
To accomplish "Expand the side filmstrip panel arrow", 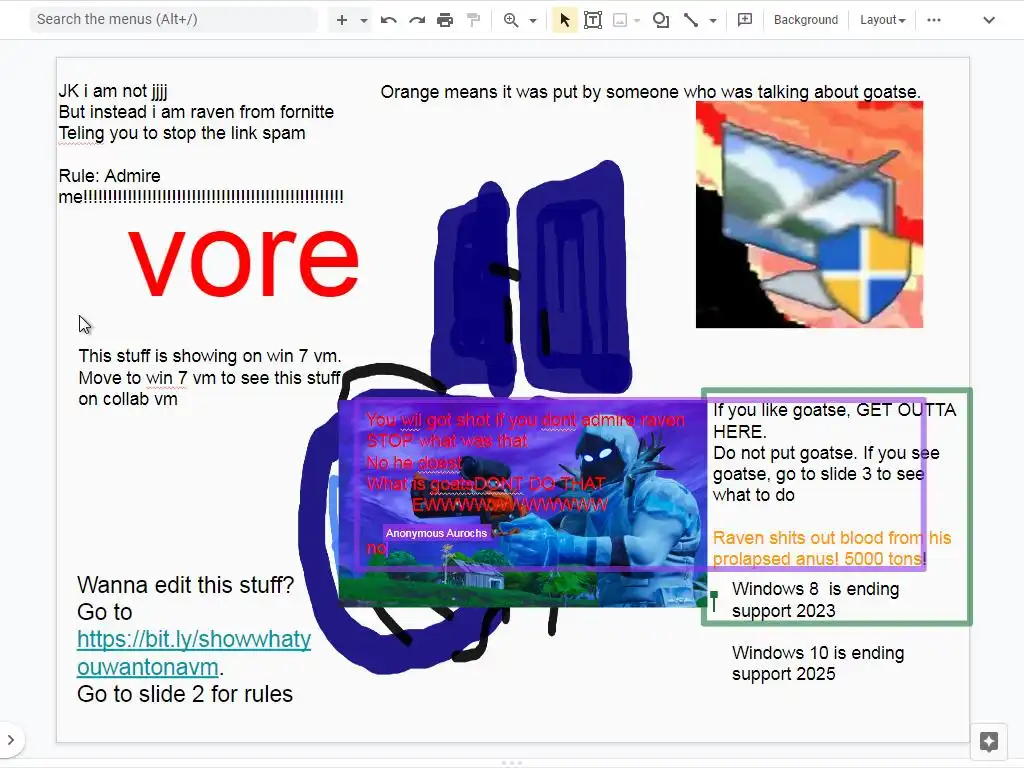I will click(10, 740).
